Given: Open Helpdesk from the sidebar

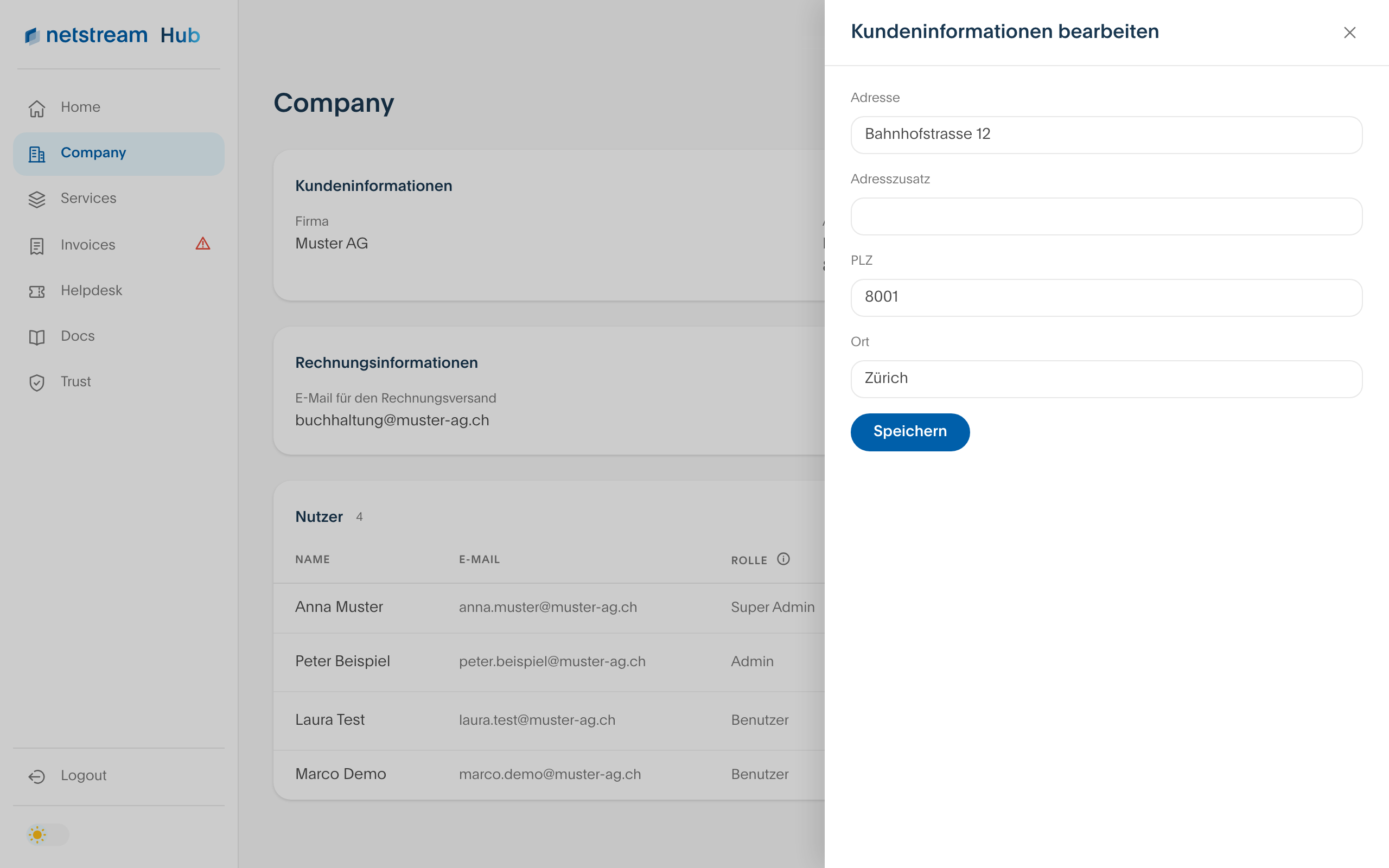Looking at the screenshot, I should click(x=119, y=291).
